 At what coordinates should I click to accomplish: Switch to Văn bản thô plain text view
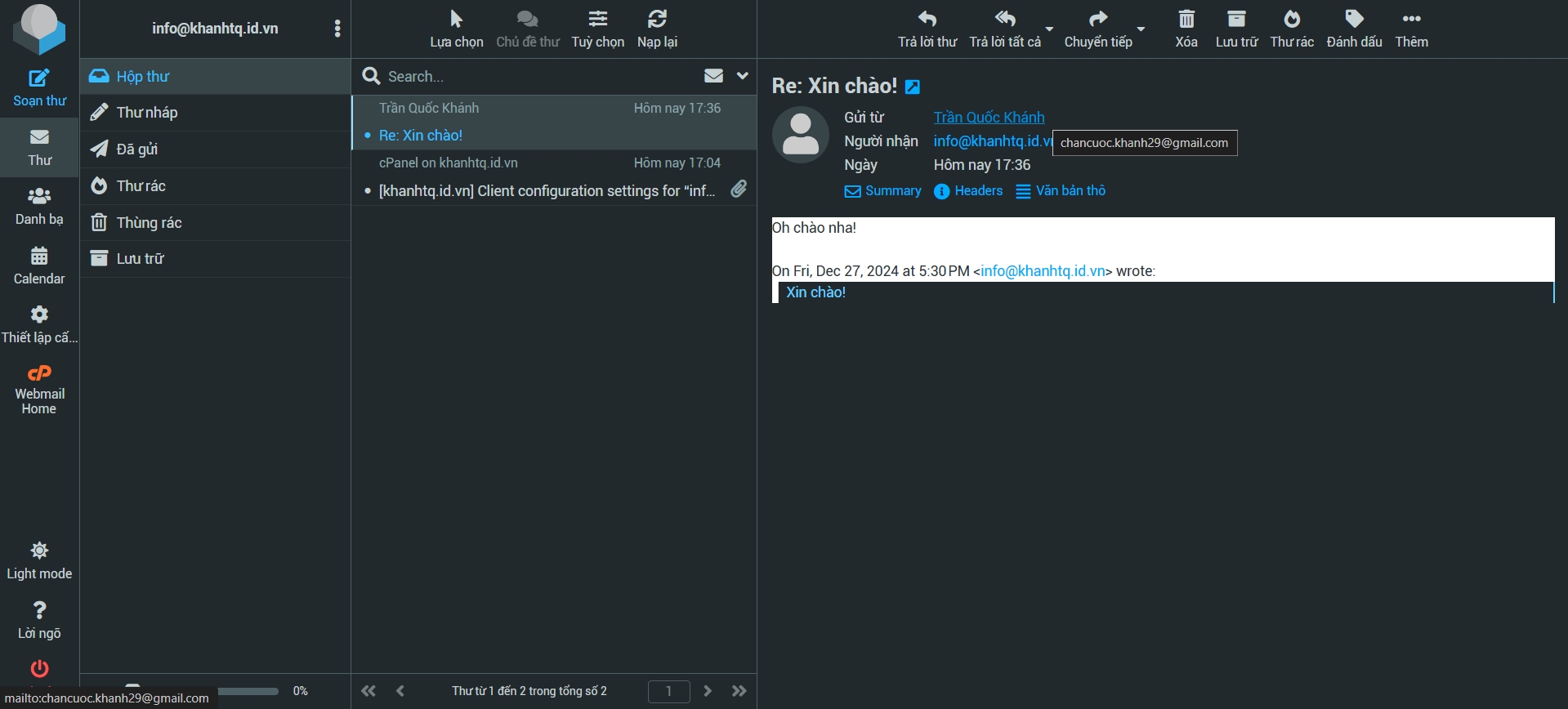[x=1061, y=191]
